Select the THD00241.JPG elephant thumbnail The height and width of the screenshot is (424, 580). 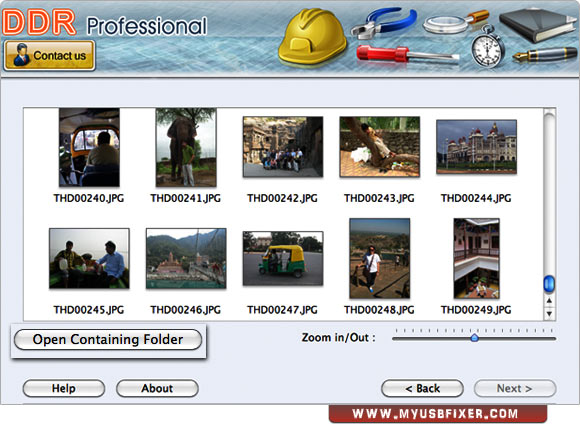tap(186, 147)
